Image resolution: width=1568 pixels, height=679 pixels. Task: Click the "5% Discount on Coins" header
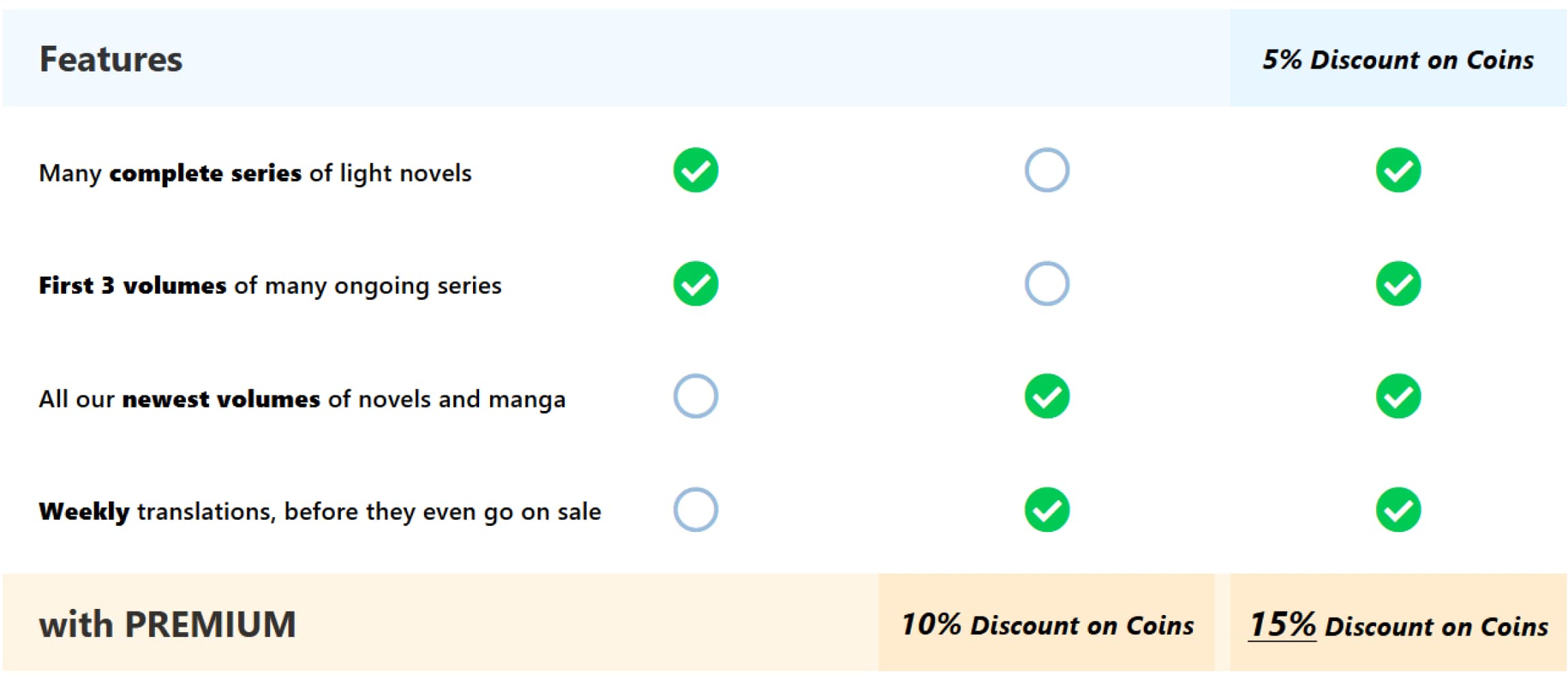(x=1398, y=60)
